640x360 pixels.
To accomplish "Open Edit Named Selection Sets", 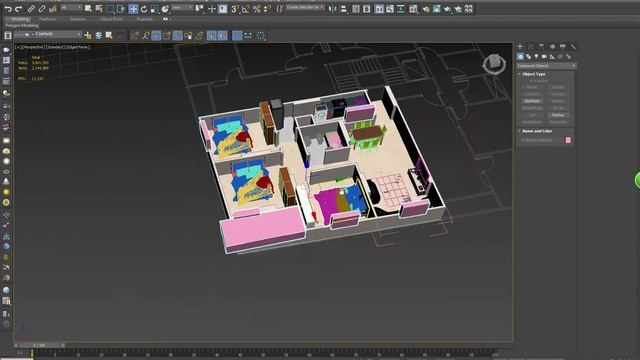I will coord(280,9).
